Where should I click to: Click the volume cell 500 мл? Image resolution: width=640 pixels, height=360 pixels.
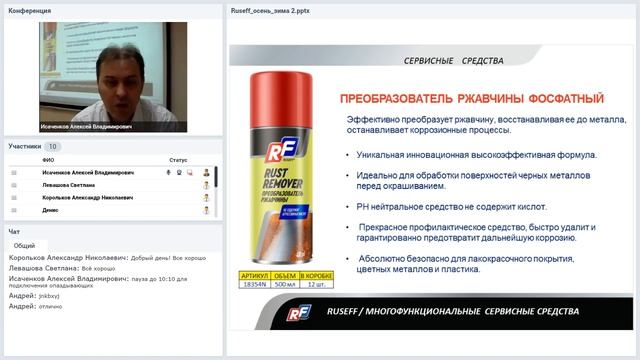[285, 284]
